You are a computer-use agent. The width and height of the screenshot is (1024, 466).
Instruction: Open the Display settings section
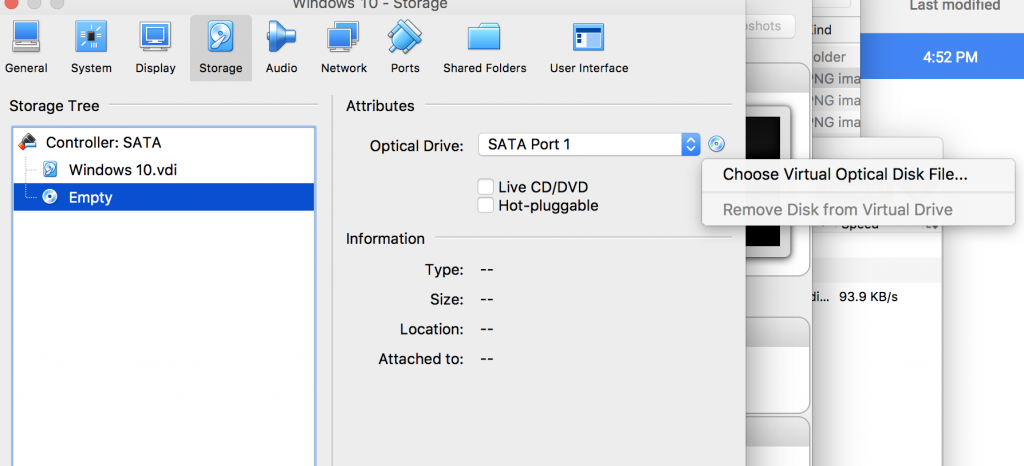tap(155, 48)
